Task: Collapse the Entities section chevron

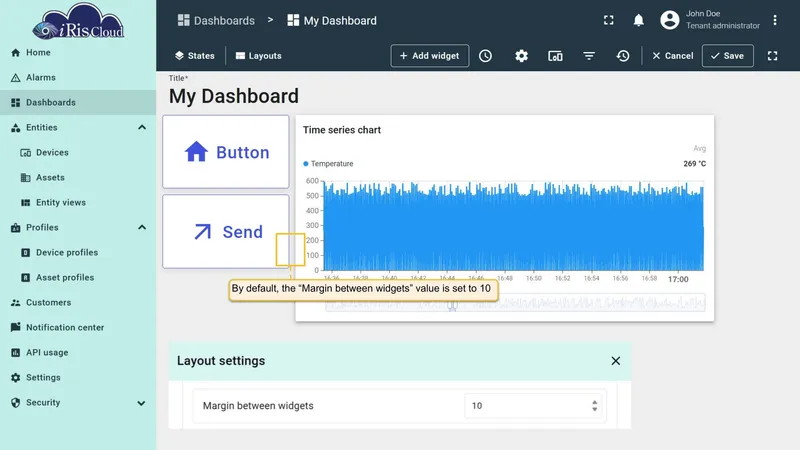Action: [142, 128]
